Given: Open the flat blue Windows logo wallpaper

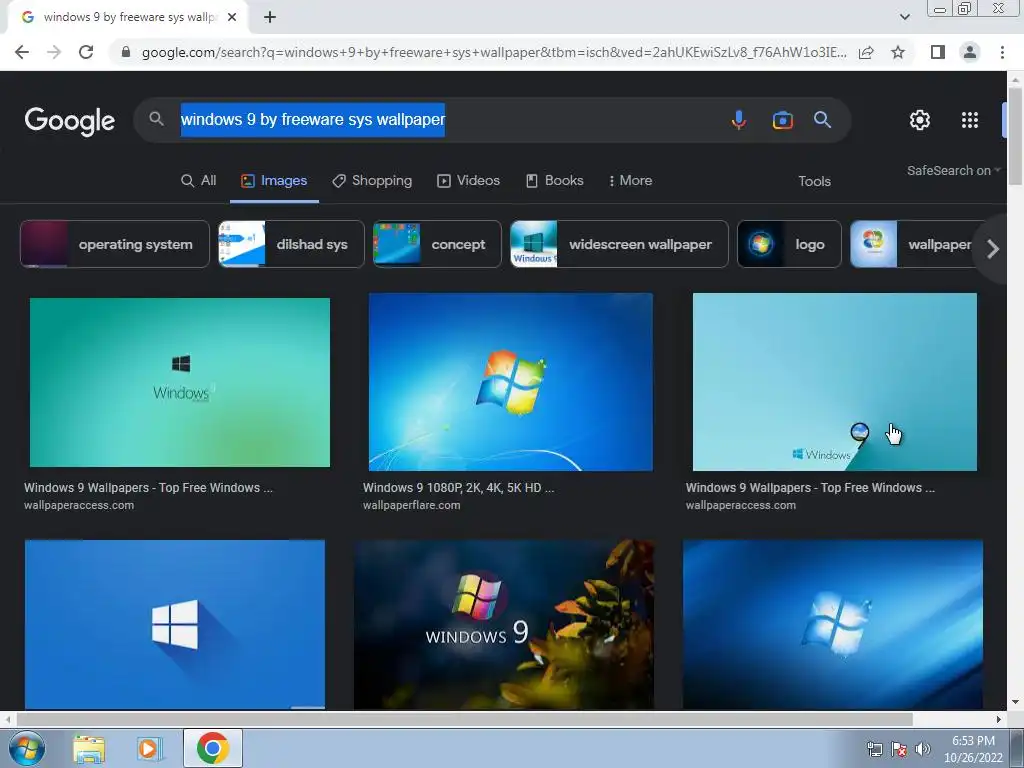Looking at the screenshot, I should pyautogui.click(x=175, y=624).
